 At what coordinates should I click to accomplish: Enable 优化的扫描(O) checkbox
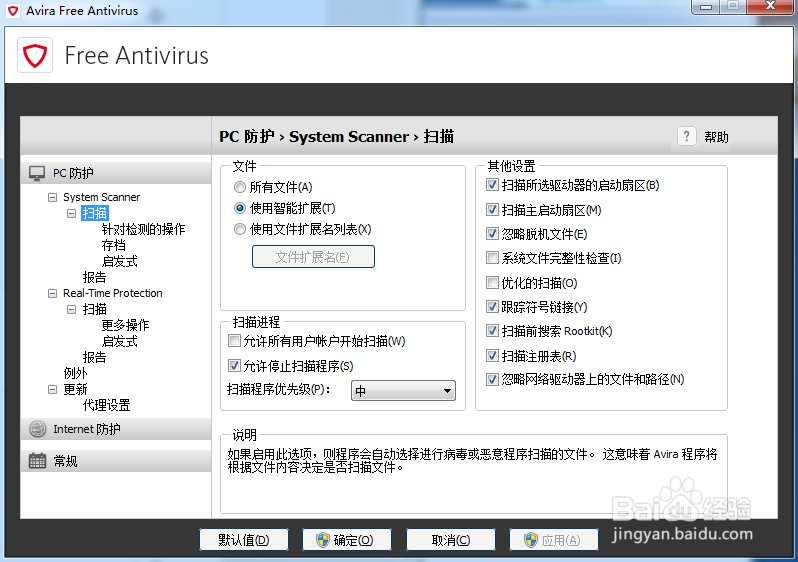(492, 282)
